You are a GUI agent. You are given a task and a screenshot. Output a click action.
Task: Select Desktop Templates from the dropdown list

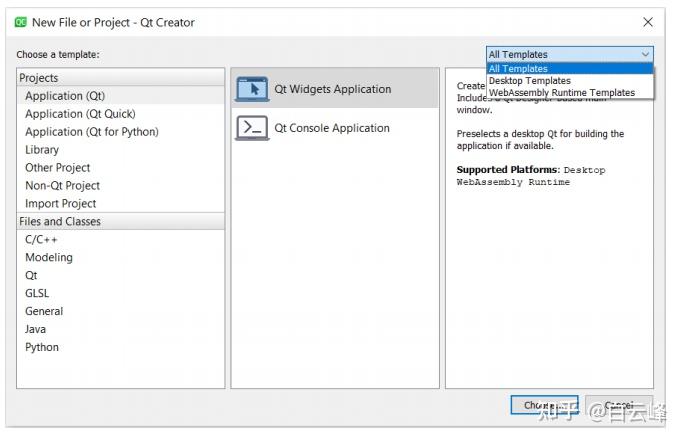click(529, 81)
